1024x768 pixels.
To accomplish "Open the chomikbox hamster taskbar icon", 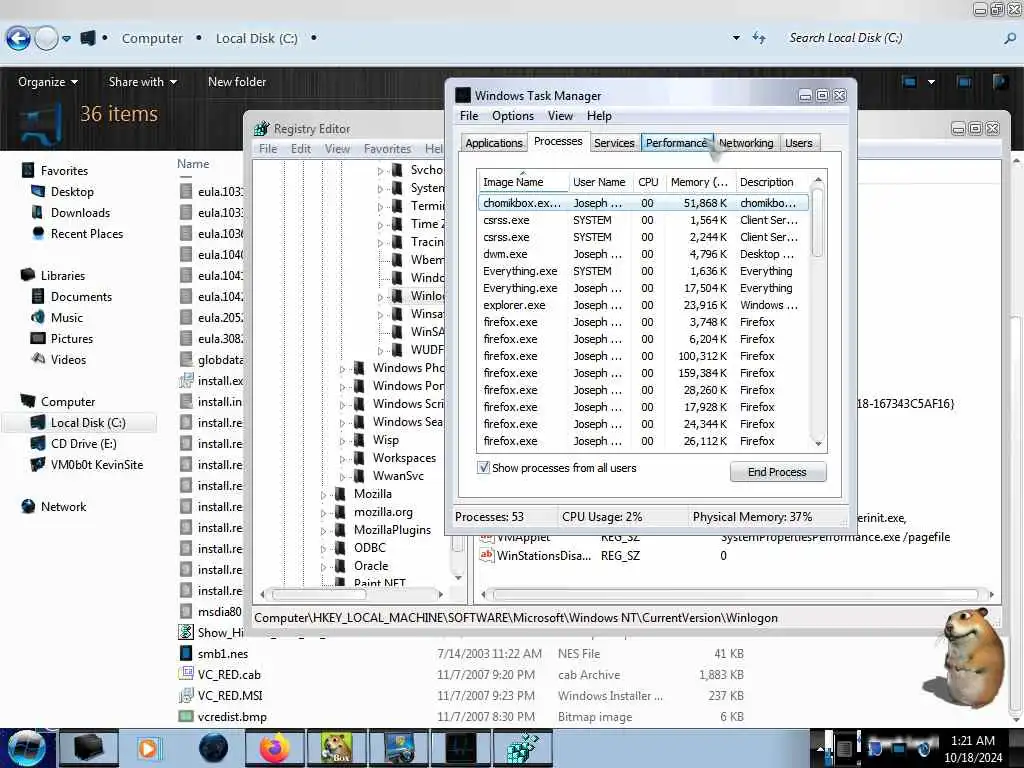I will coord(336,748).
